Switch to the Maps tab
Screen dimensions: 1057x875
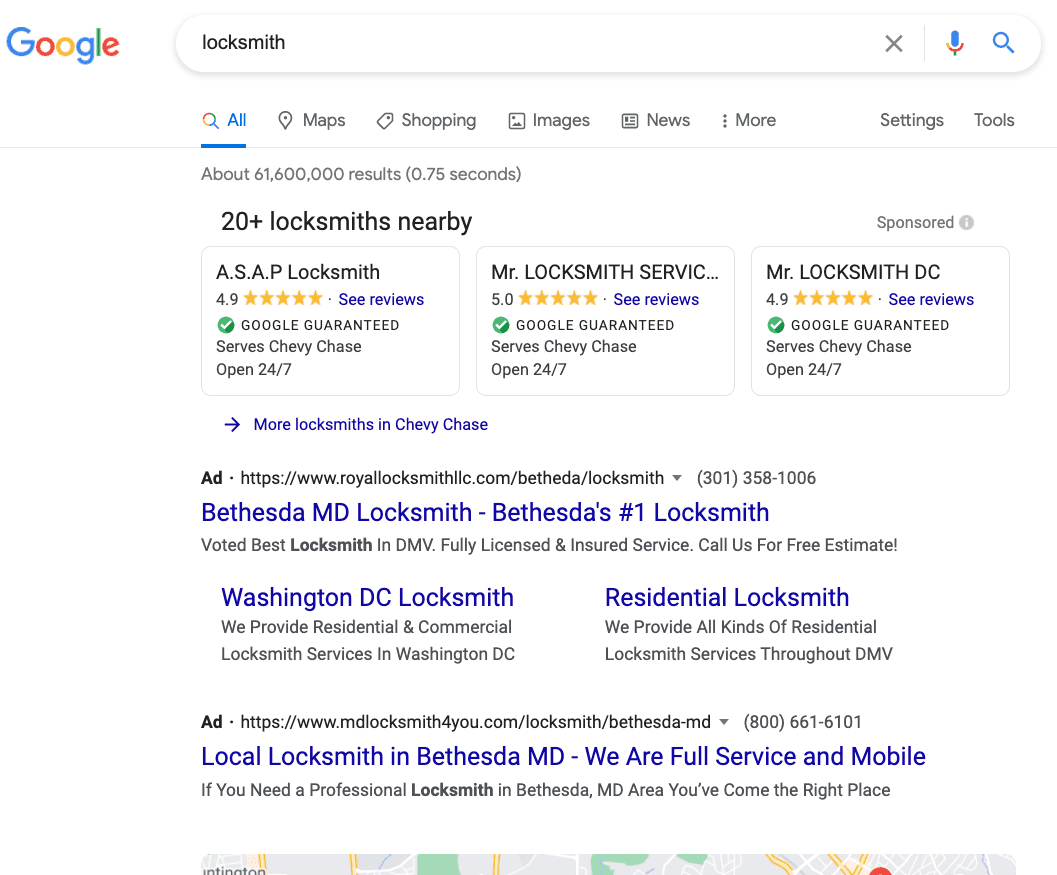point(311,121)
